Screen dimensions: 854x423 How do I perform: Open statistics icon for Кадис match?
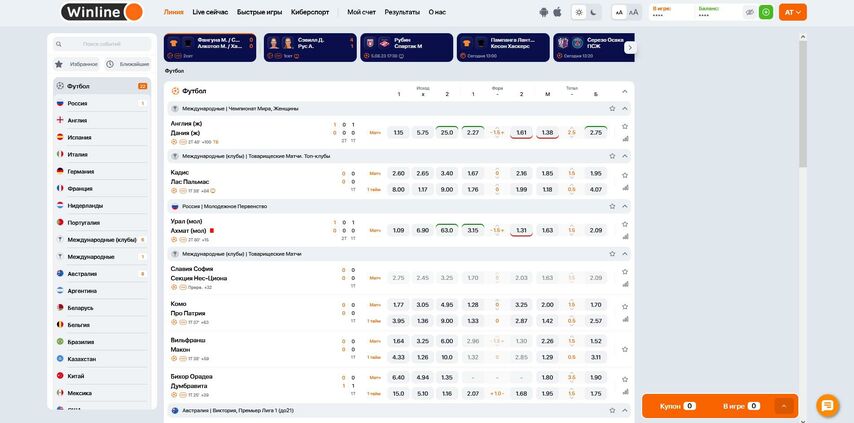(x=625, y=188)
